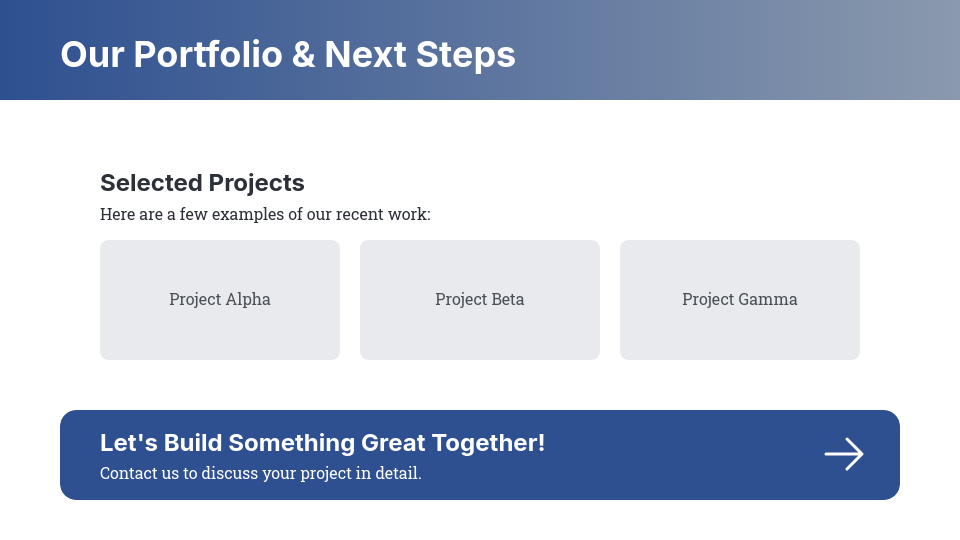Click the "Our Portfolio & Next Steps" title
The width and height of the screenshot is (960, 540).
(x=288, y=54)
